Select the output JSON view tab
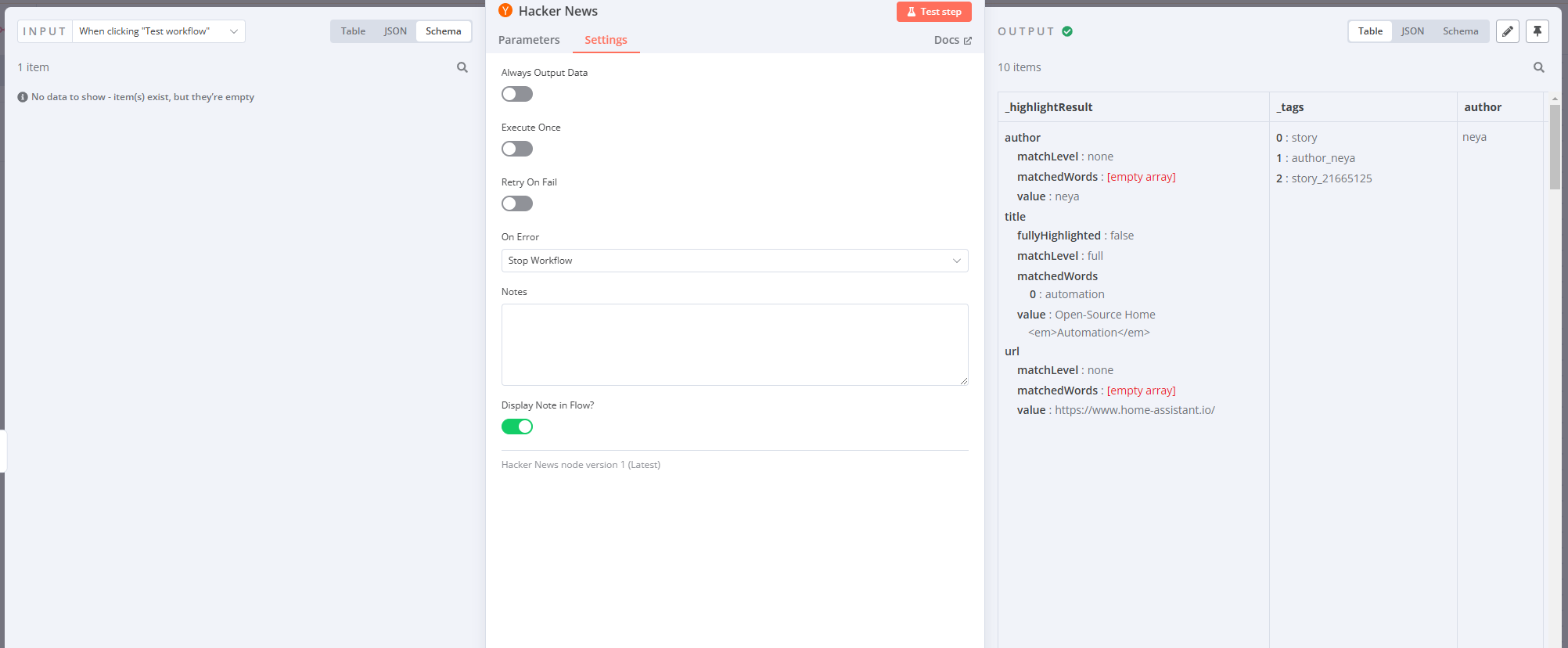1568x648 pixels. [x=1412, y=31]
